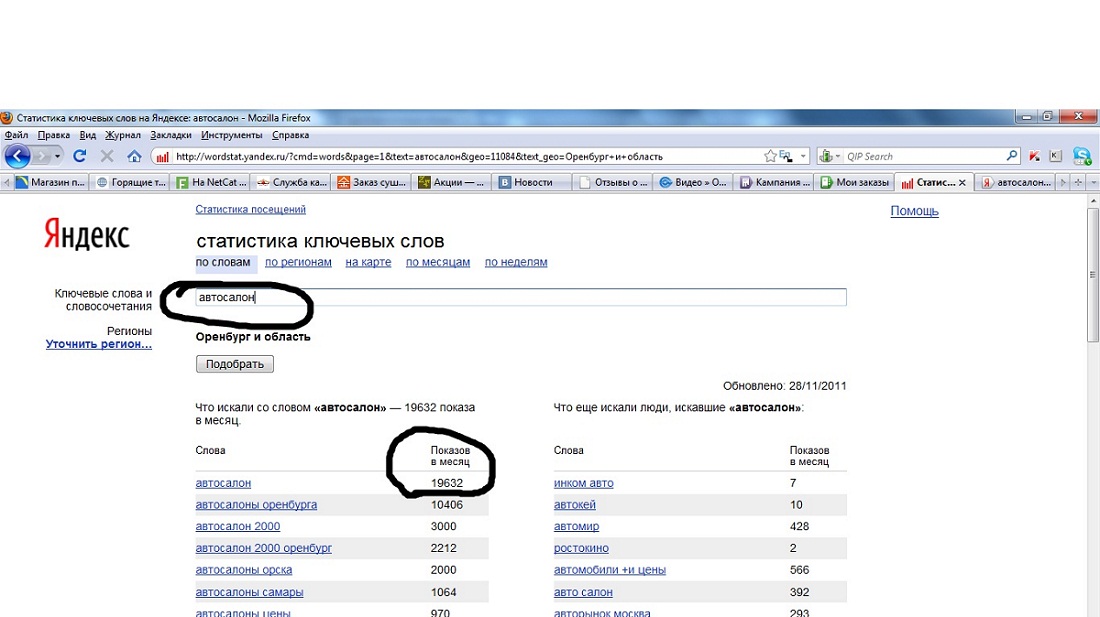
Task: Open the инком авто keyword link
Action: pos(584,483)
